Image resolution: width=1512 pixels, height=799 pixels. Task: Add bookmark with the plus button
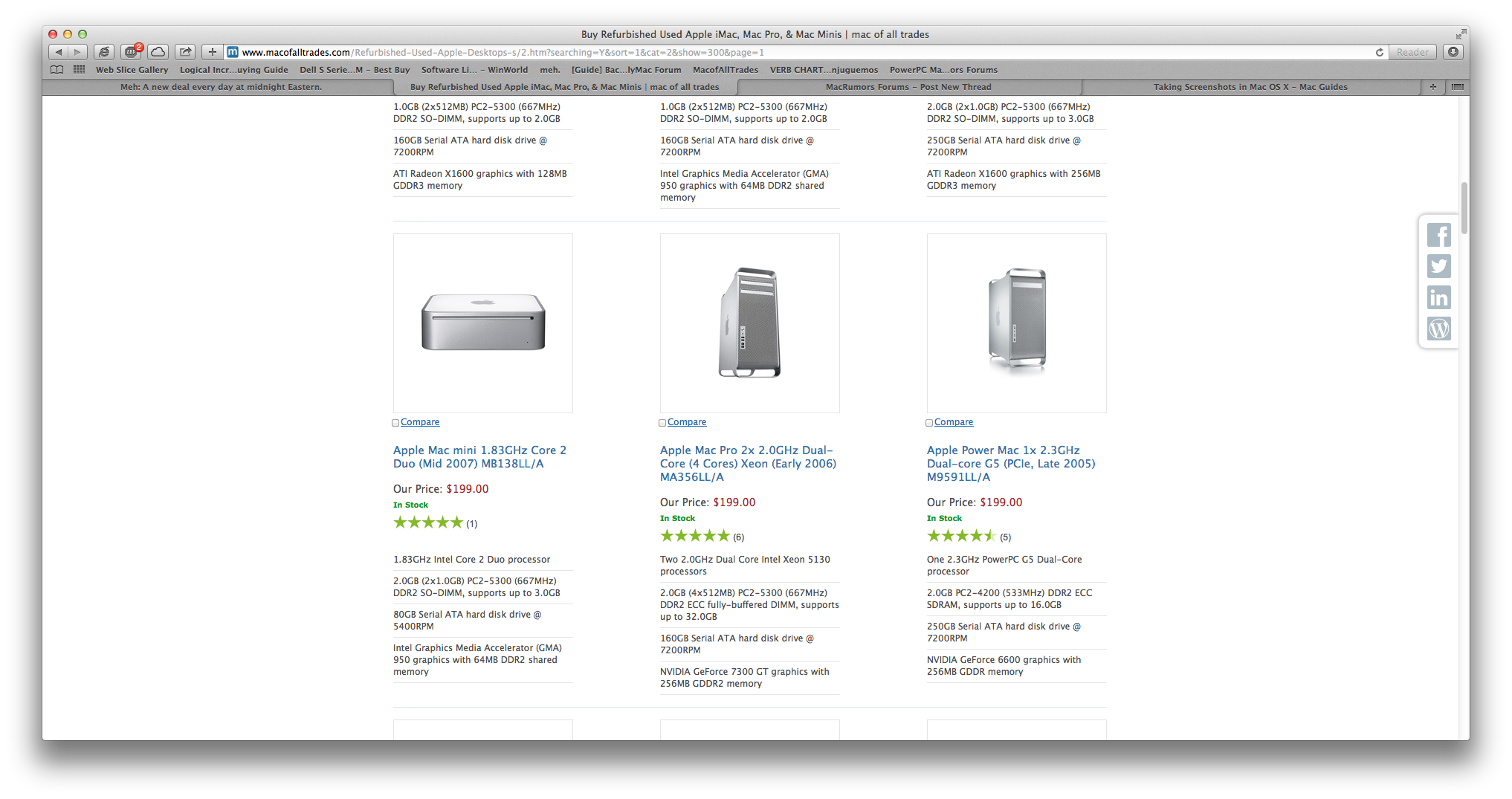click(212, 52)
